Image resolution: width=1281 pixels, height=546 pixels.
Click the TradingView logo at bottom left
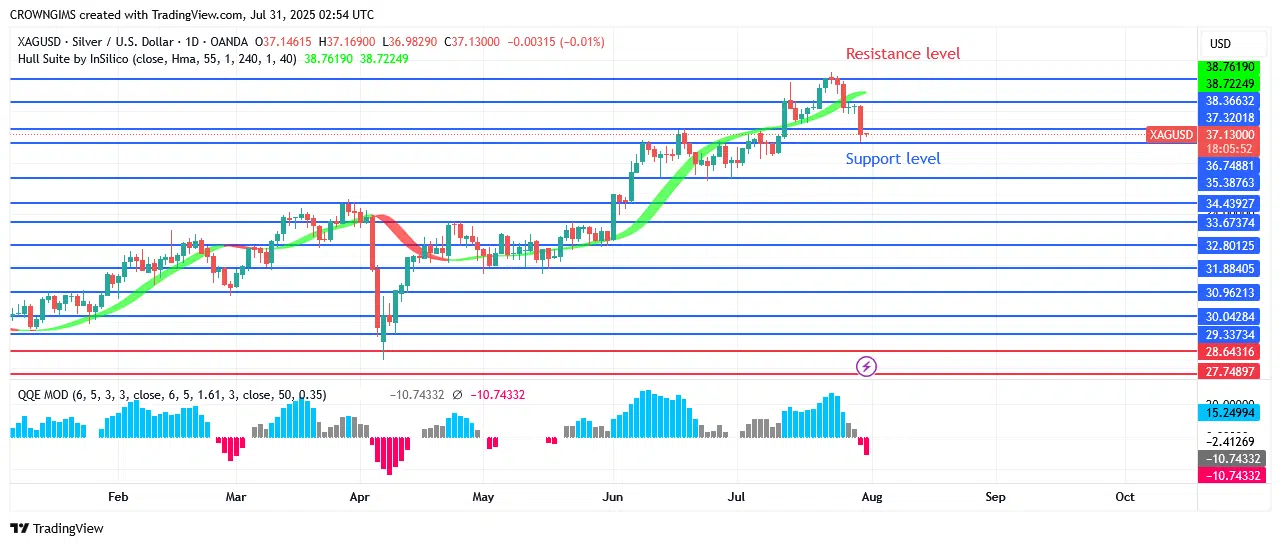57,528
